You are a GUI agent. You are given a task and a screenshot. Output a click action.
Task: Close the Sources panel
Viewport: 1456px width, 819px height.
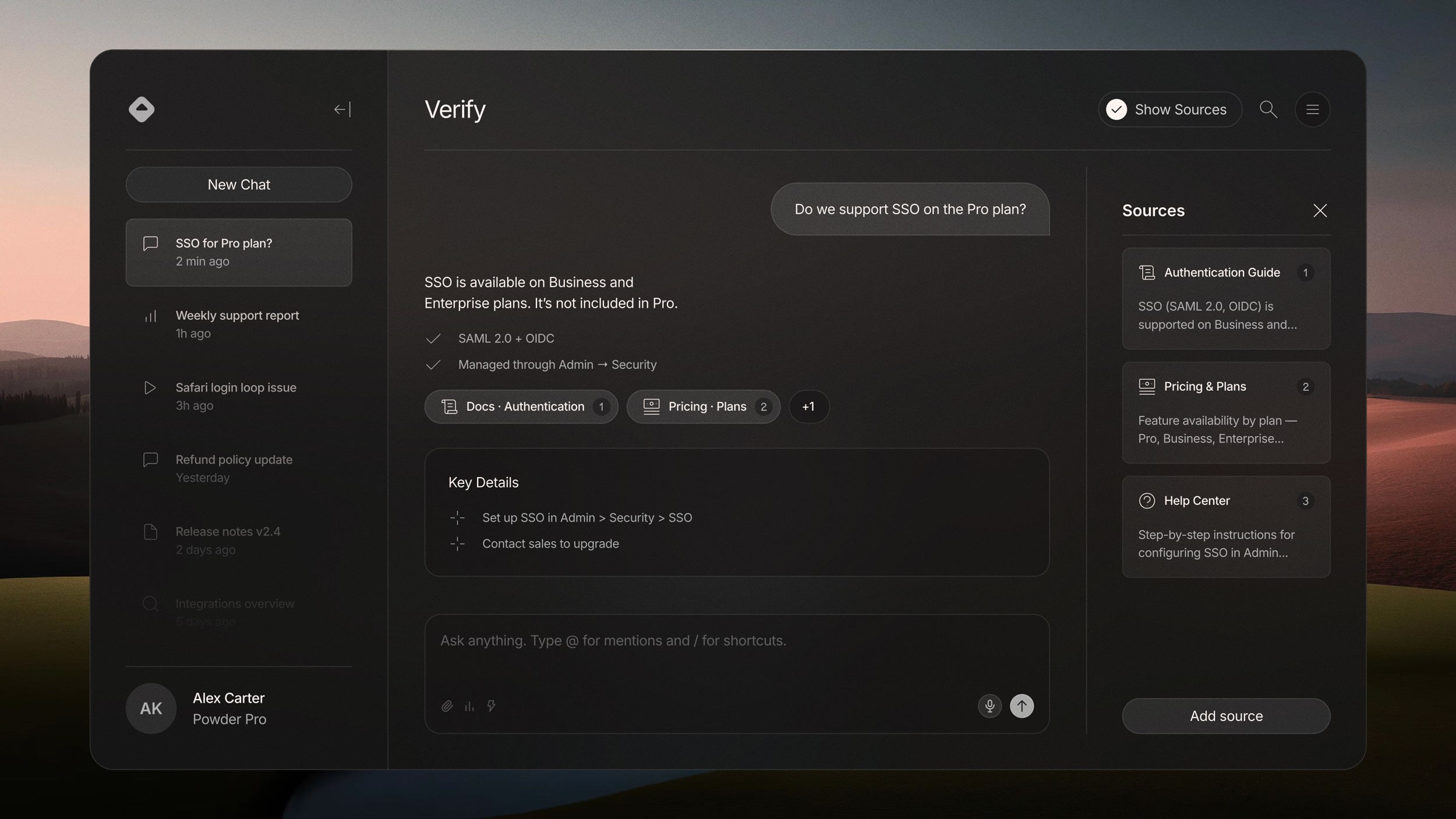tap(1320, 210)
